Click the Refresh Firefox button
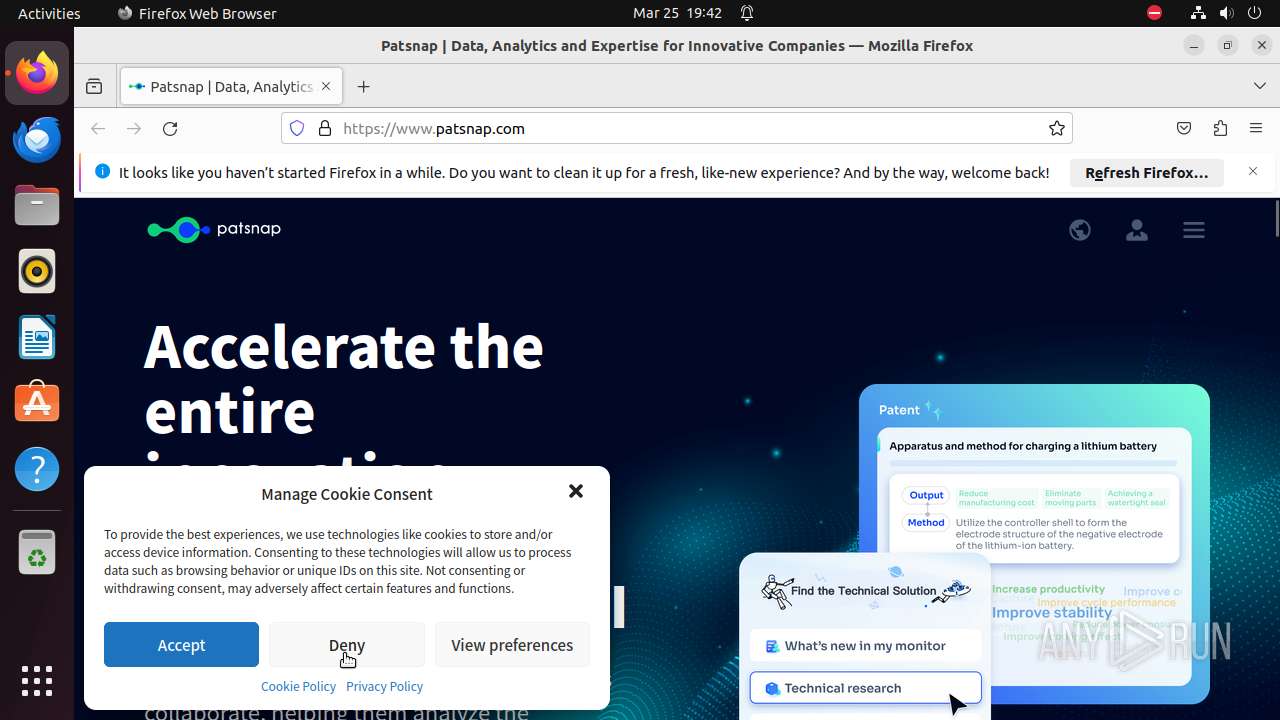The height and width of the screenshot is (720, 1280). click(x=1147, y=173)
